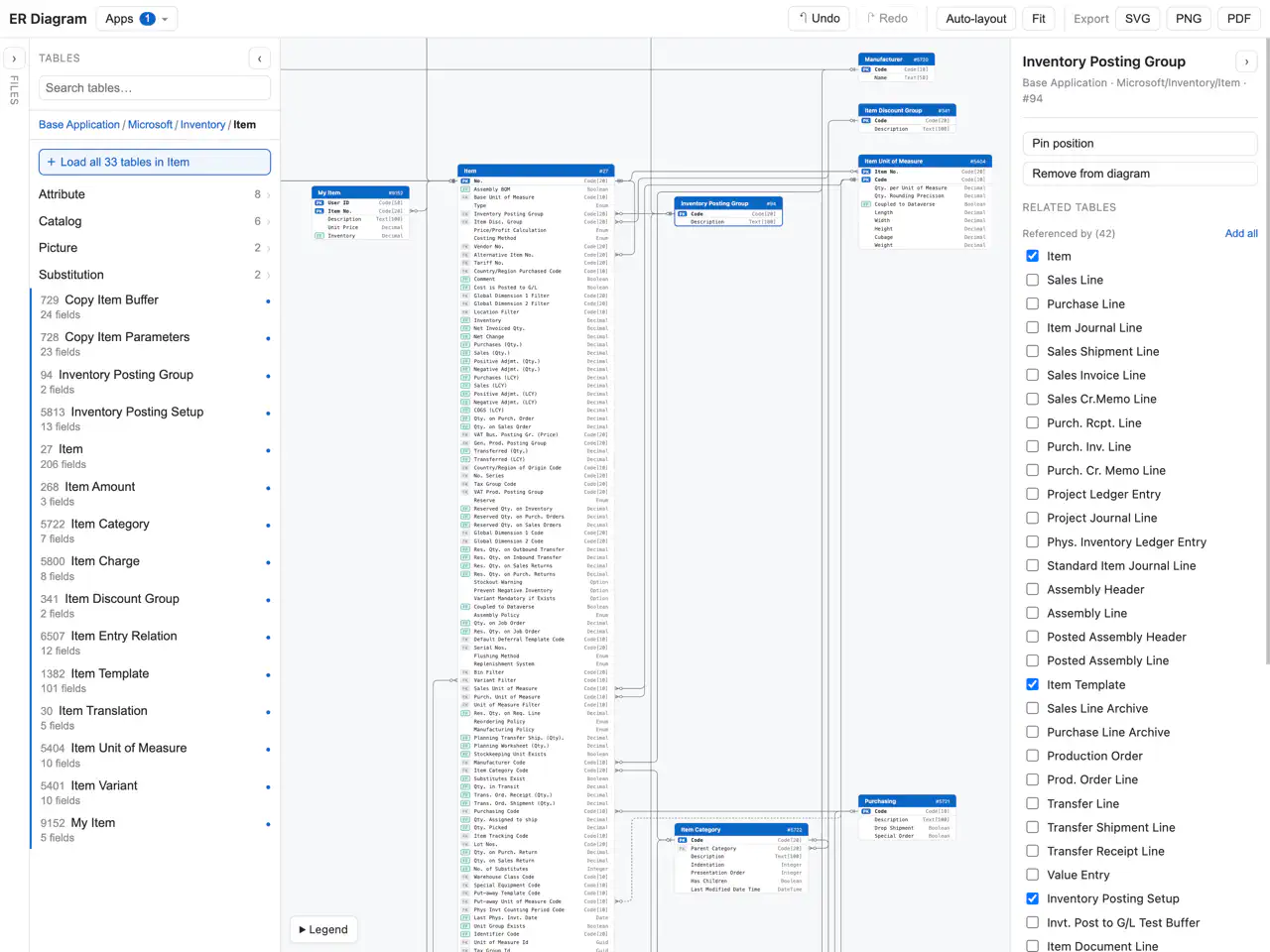
Task: Click the Redo toolbar button
Action: 887,18
